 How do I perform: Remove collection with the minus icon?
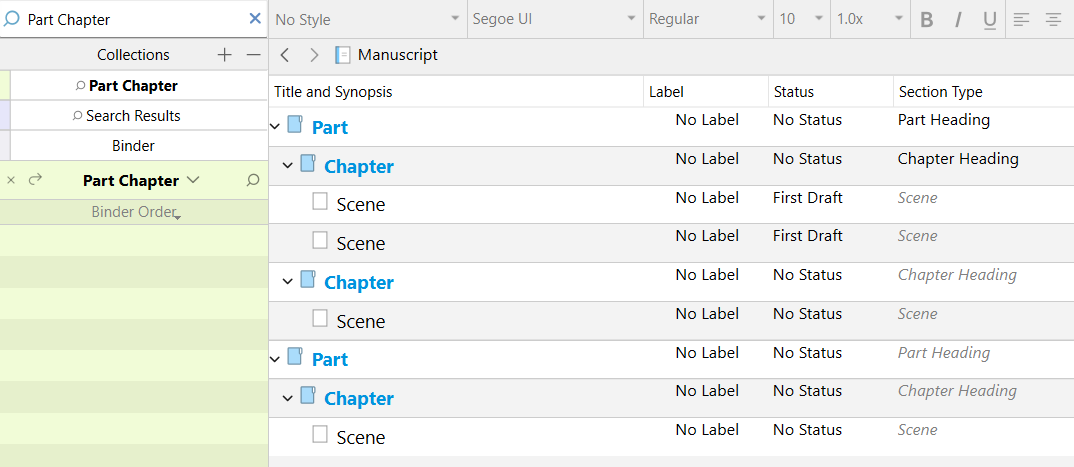[x=253, y=55]
